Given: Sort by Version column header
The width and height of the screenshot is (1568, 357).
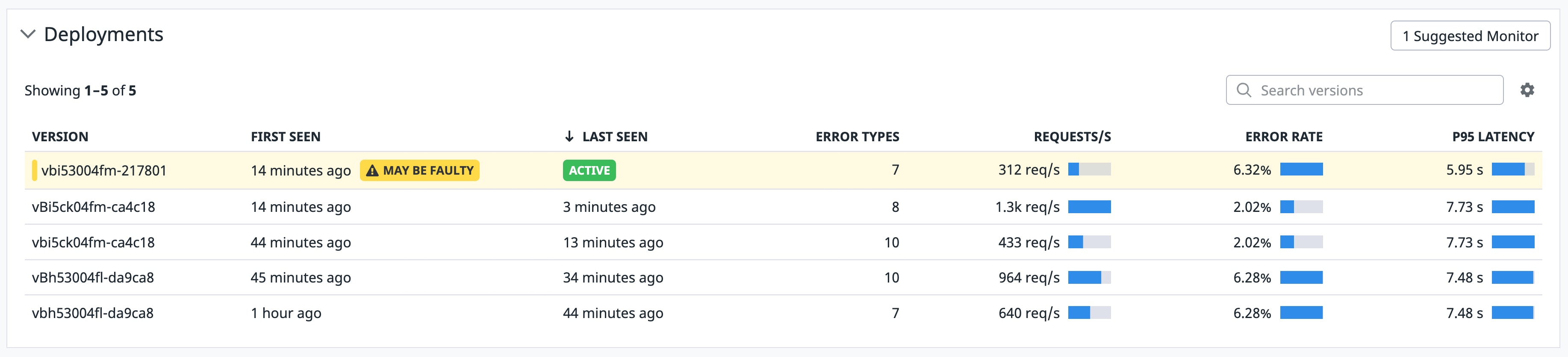Looking at the screenshot, I should (x=60, y=137).
